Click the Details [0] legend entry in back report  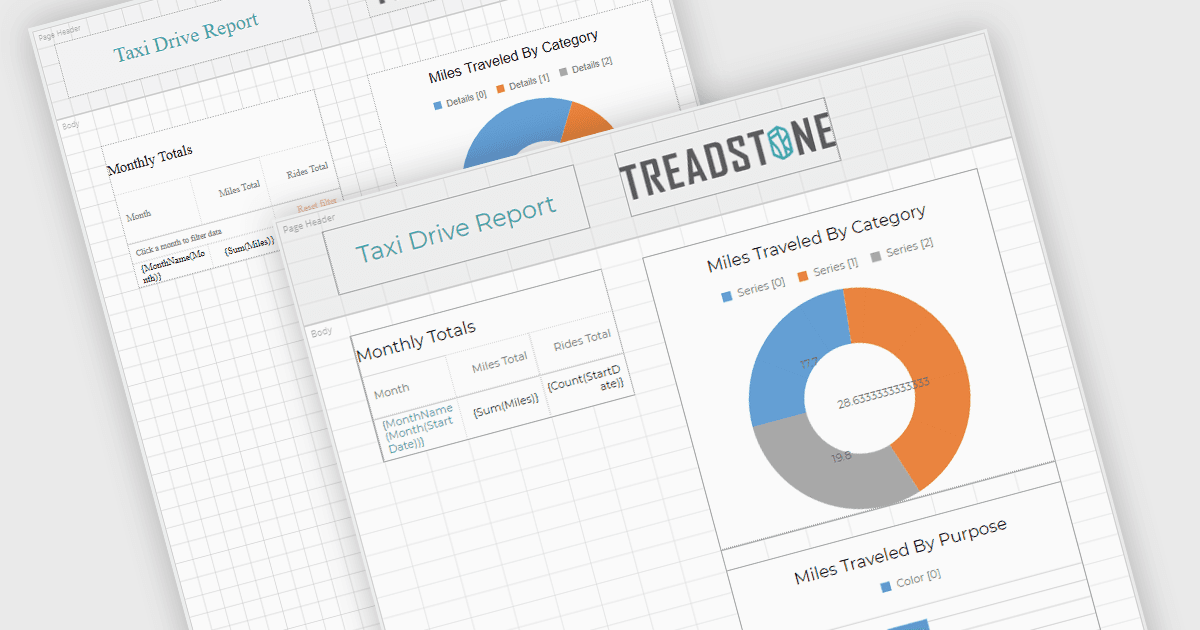[x=460, y=101]
